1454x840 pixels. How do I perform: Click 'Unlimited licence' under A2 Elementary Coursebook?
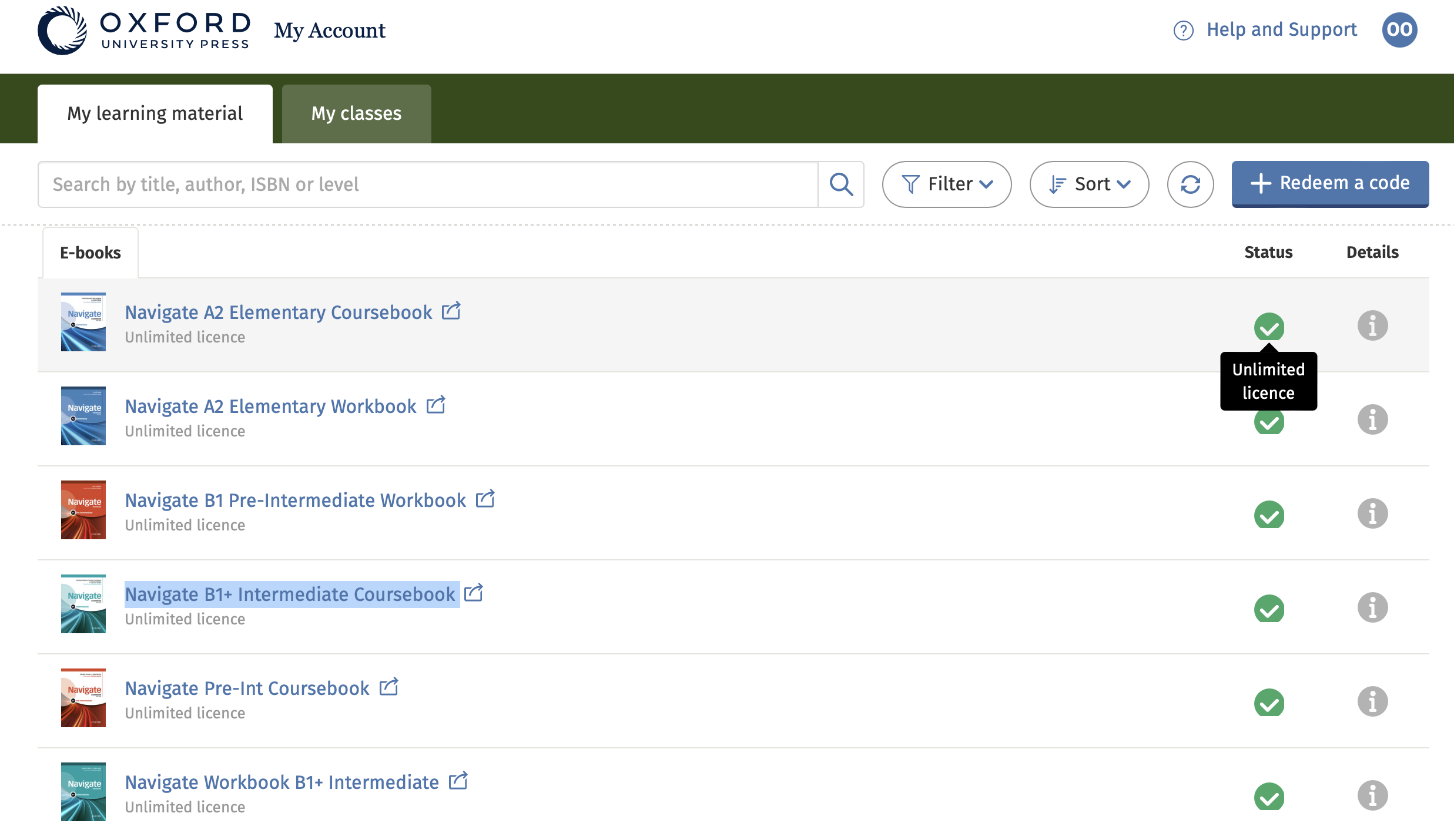pyautogui.click(x=185, y=337)
